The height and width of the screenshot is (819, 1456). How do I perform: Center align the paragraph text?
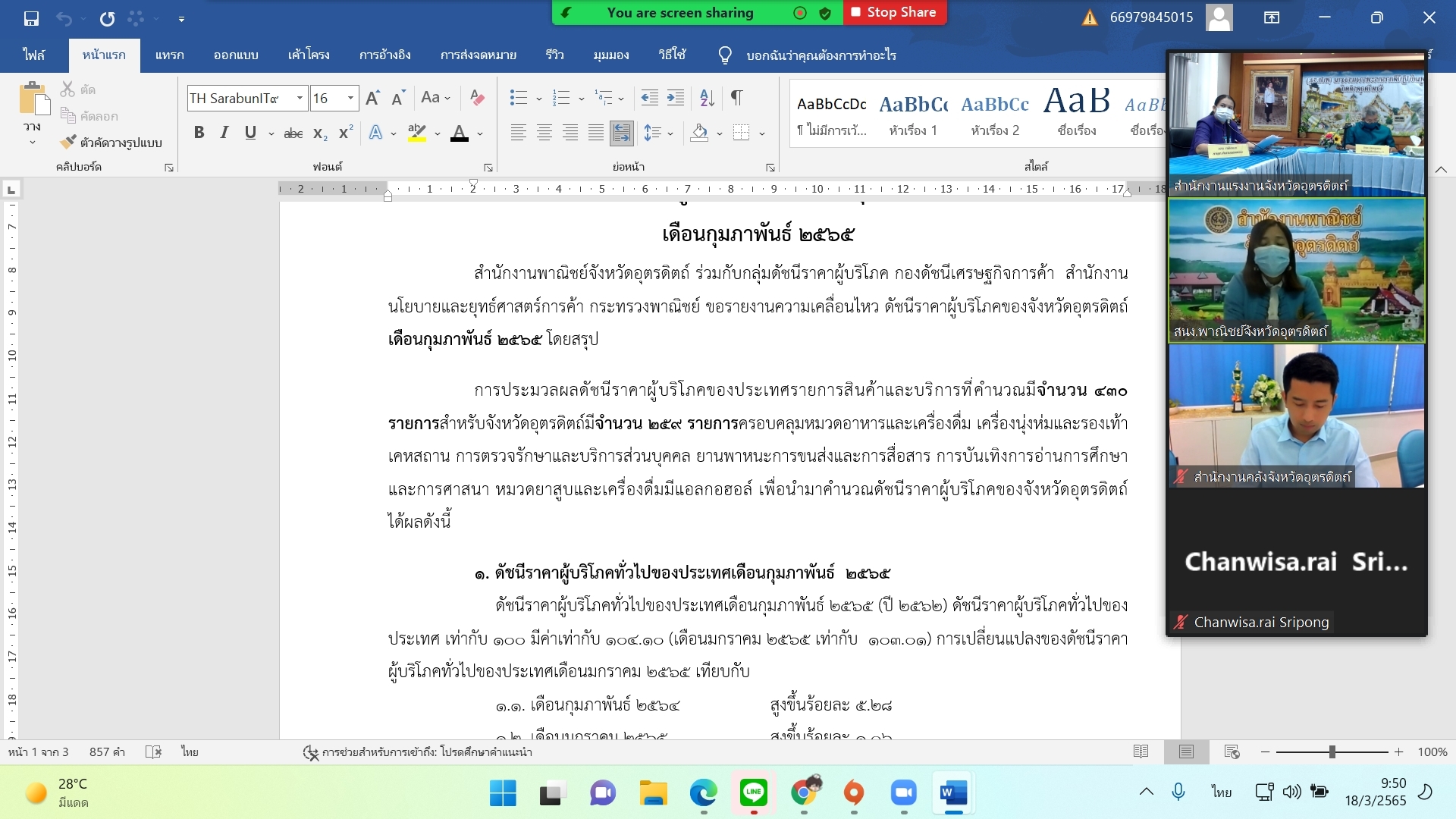544,133
